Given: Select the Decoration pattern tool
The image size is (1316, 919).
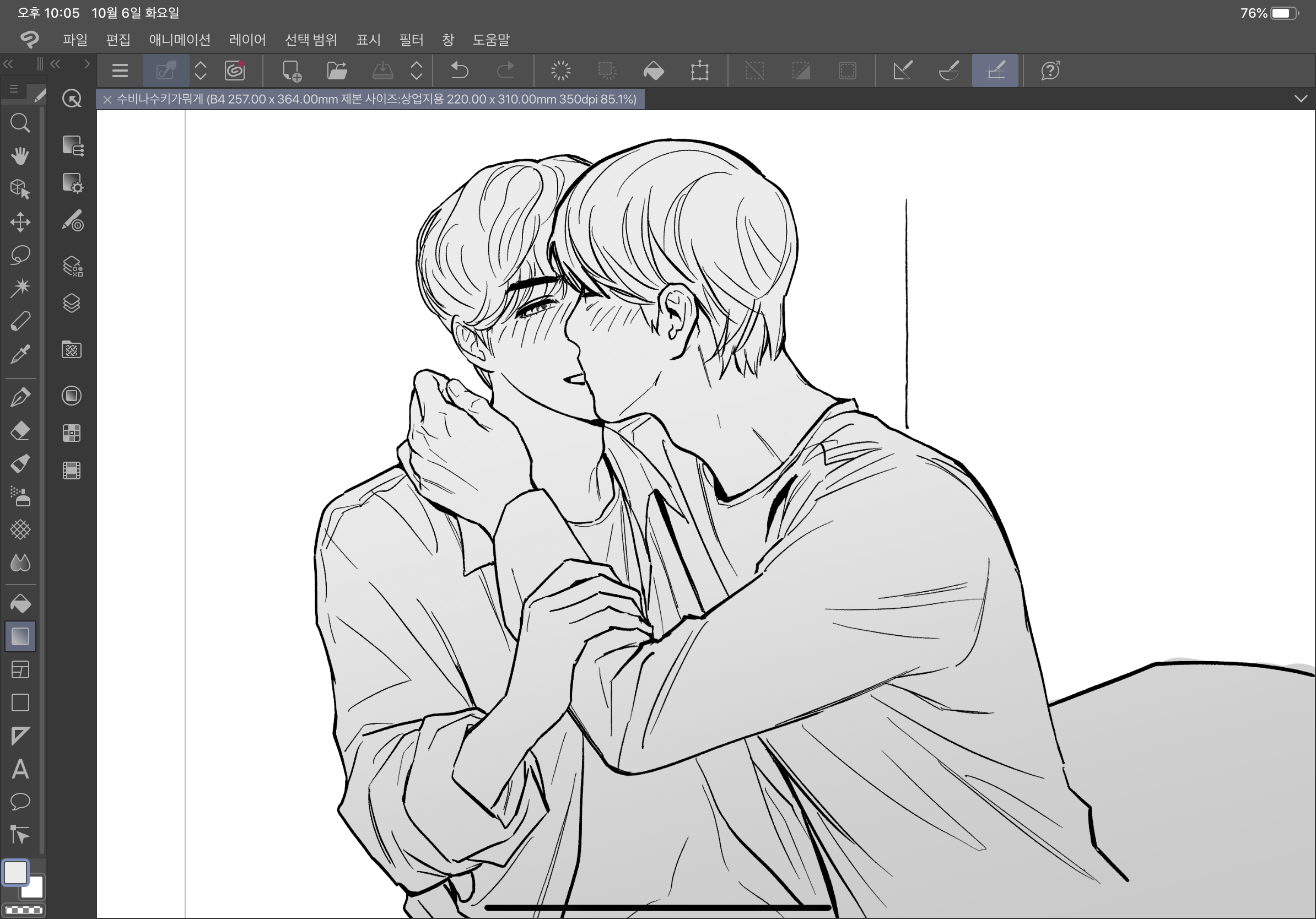Looking at the screenshot, I should point(20,529).
